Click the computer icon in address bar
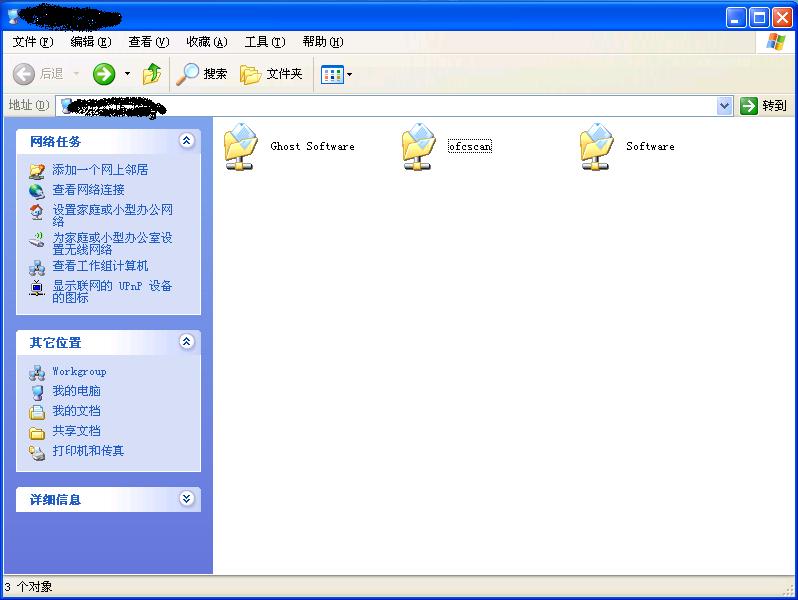This screenshot has width=798, height=600. pos(67,106)
